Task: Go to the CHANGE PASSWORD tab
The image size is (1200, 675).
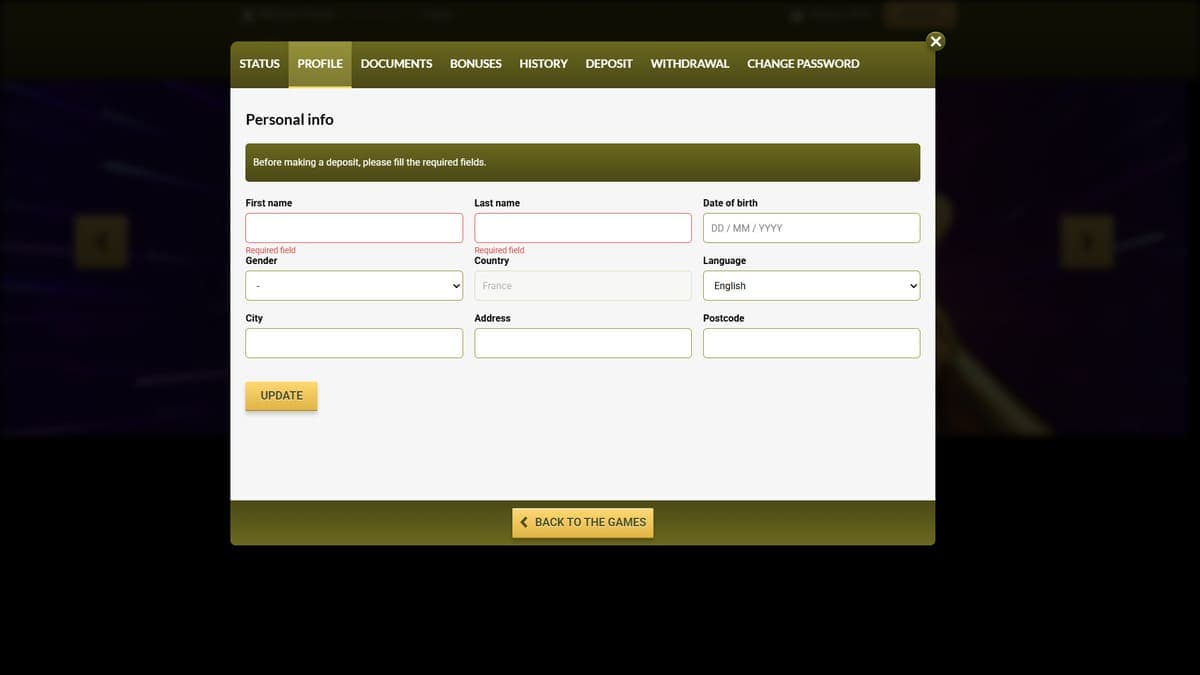Action: (803, 64)
